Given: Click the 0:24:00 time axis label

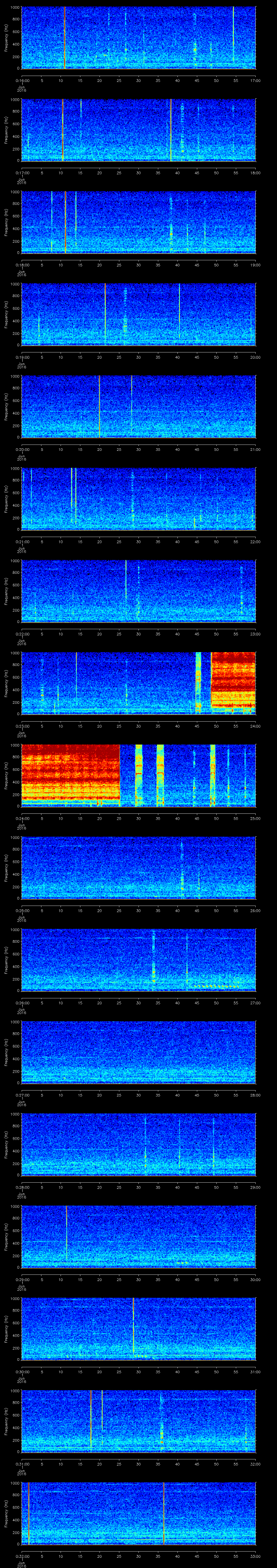Looking at the screenshot, I should (x=22, y=818).
